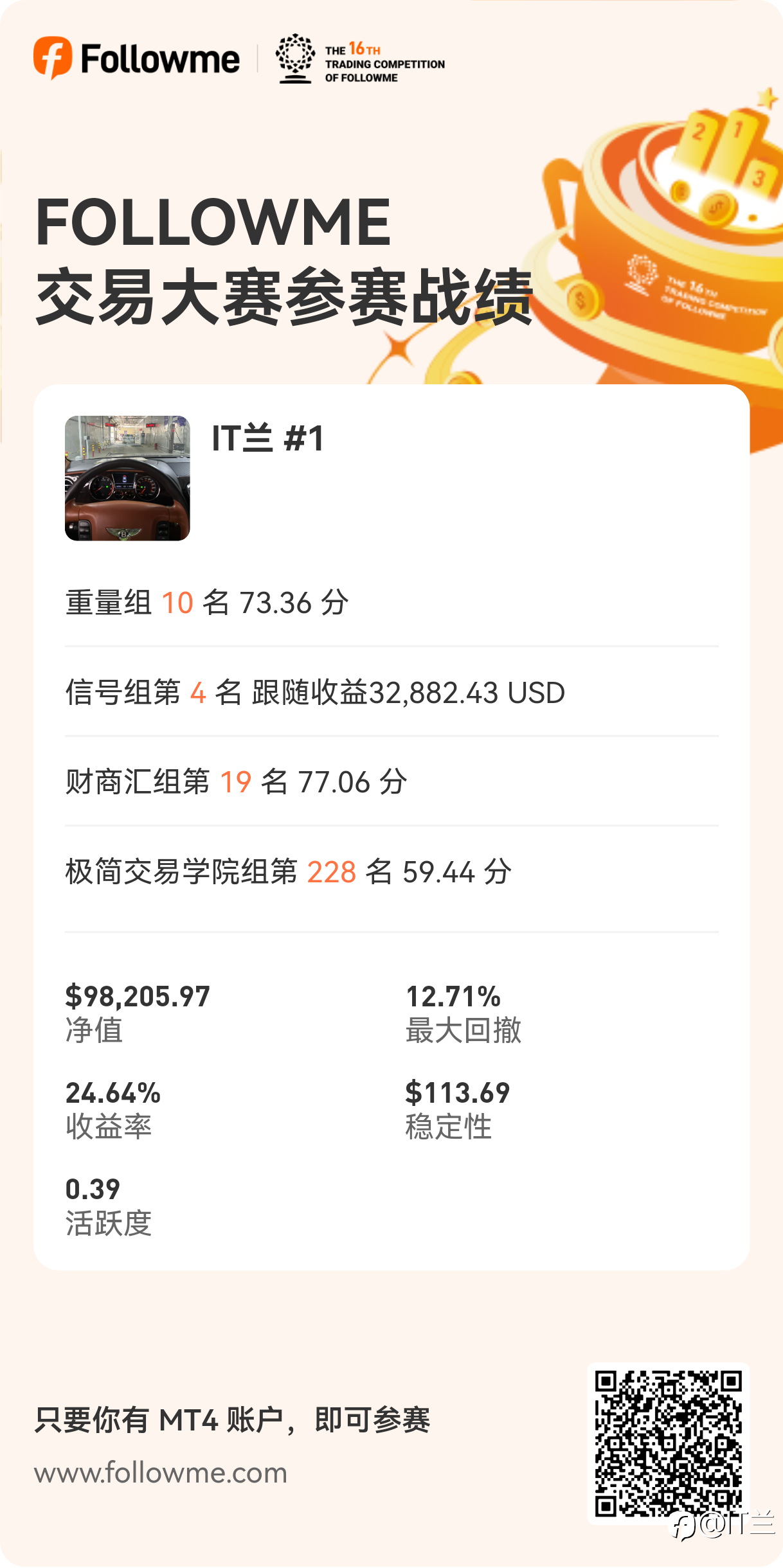The width and height of the screenshot is (783, 1568).
Task: Select the 极简交易学院组第 228 名 row
Action: 392,872
